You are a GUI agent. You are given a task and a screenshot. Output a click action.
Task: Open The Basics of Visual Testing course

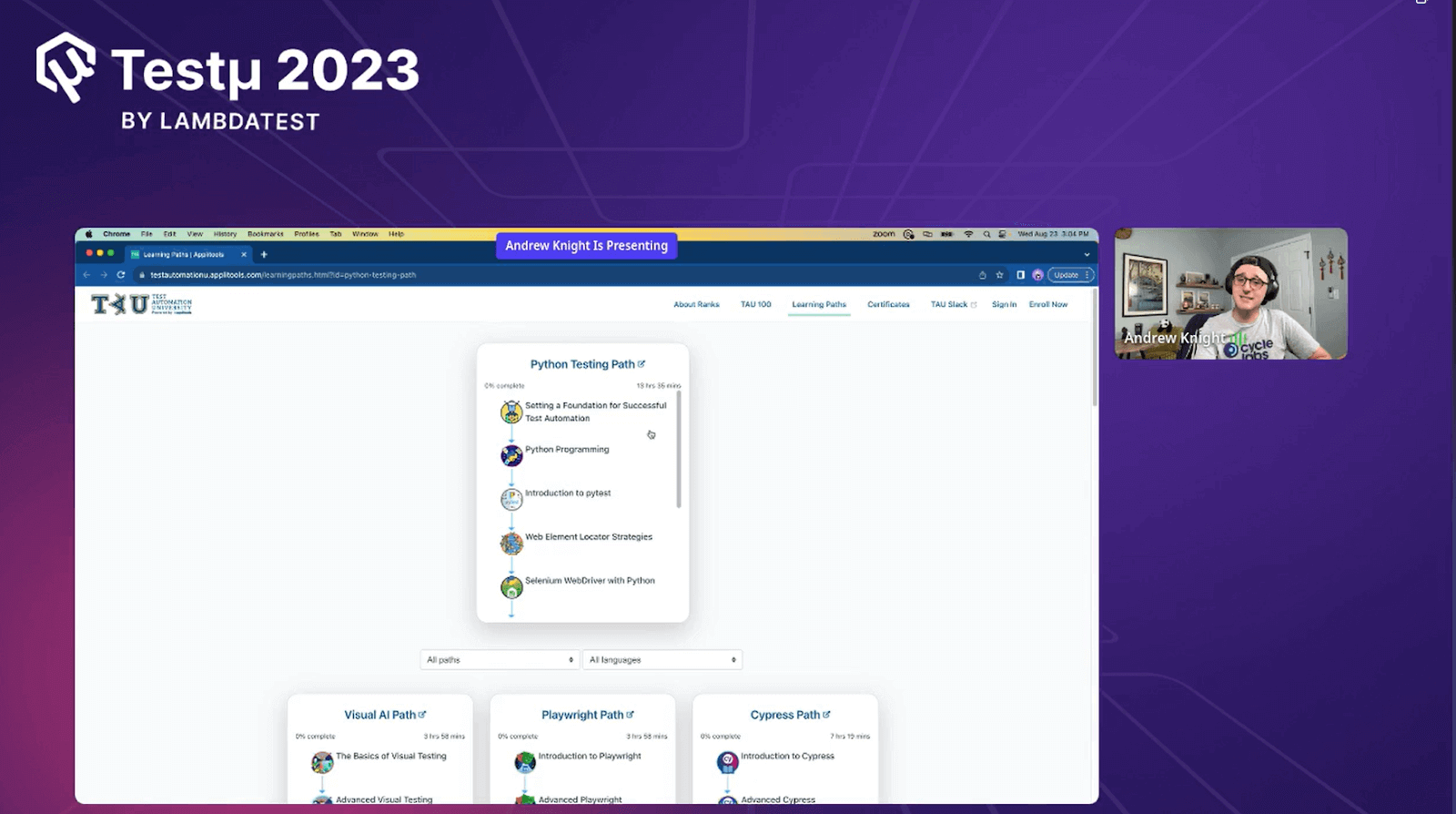pyautogui.click(x=391, y=756)
